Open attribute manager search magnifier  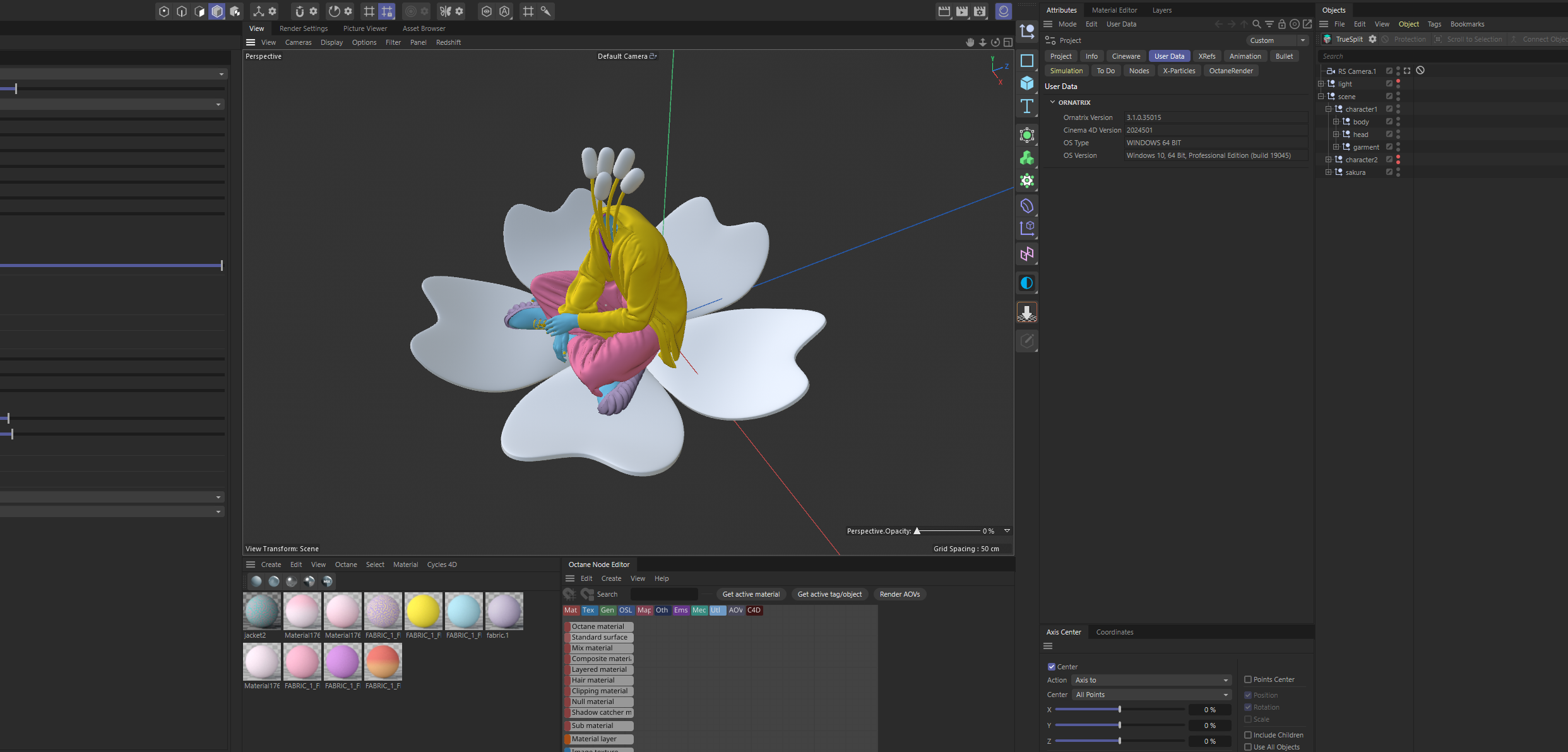pyautogui.click(x=1256, y=24)
